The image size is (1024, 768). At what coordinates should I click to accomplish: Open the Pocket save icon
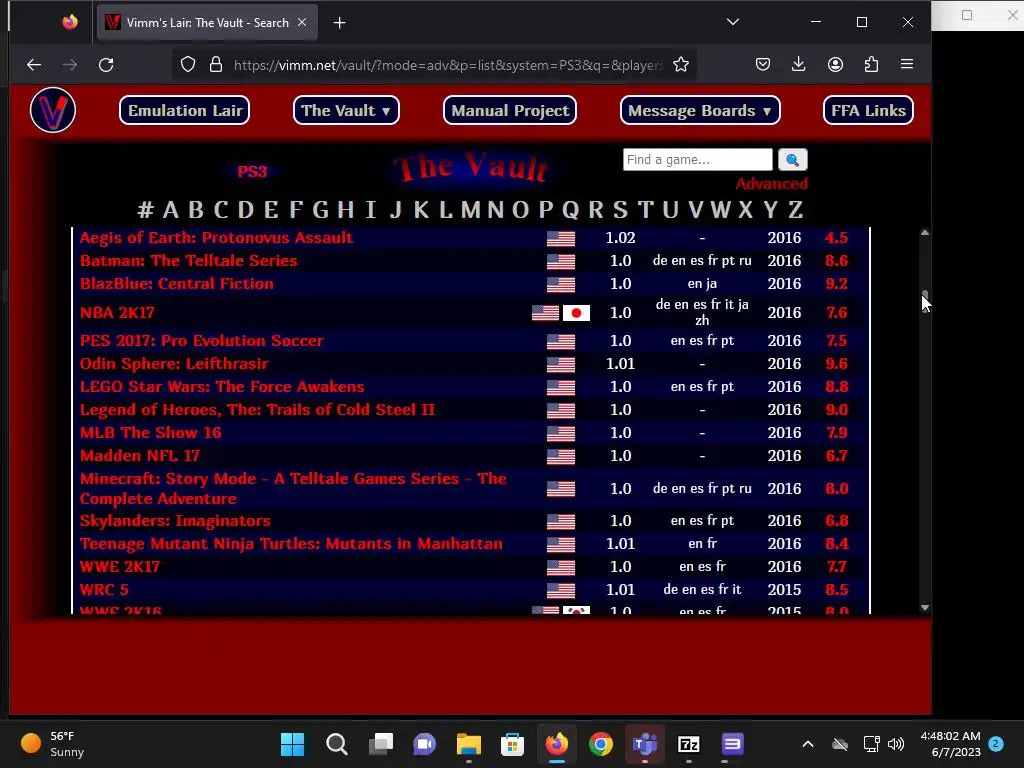tap(763, 65)
